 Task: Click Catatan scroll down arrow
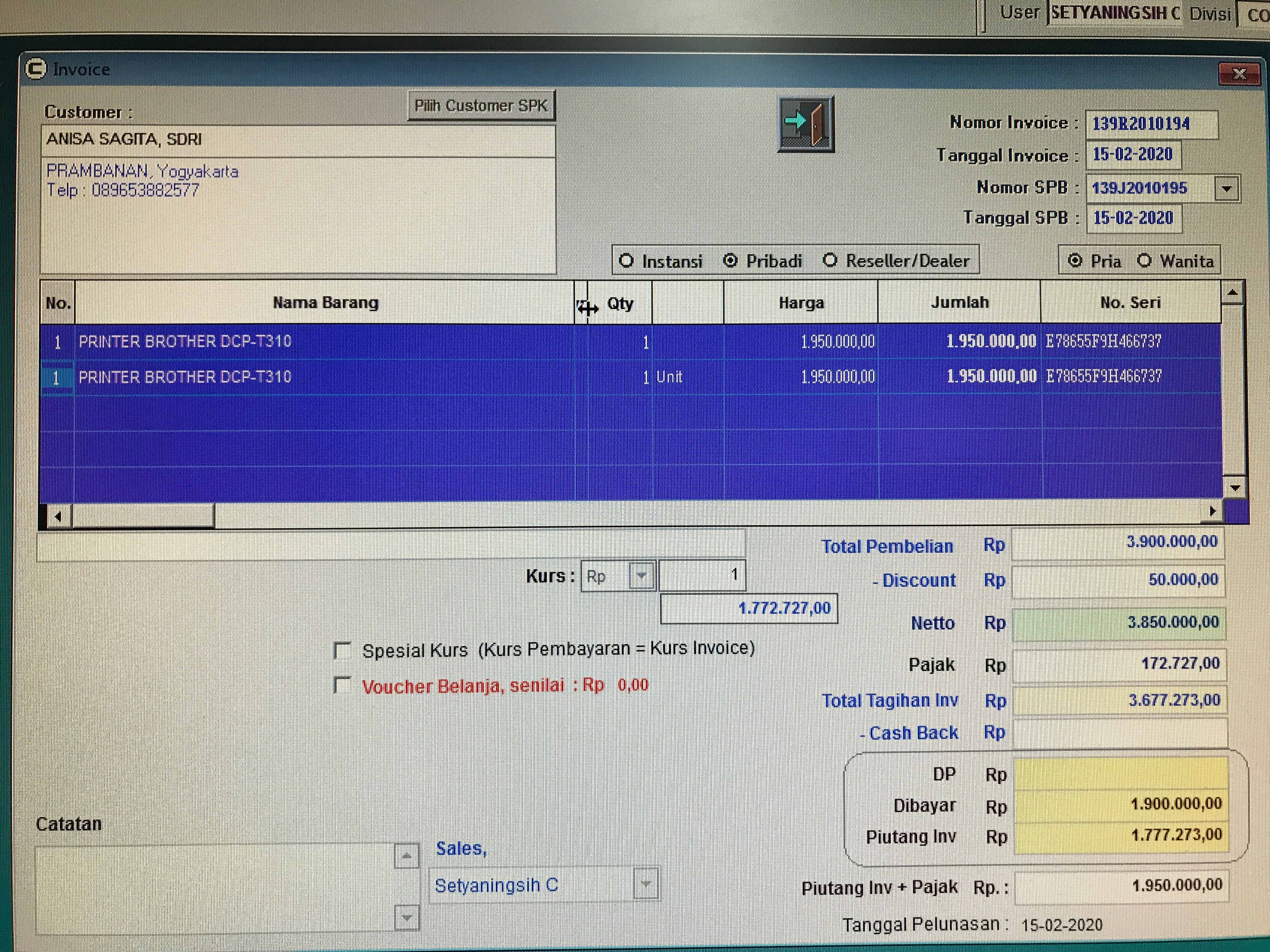407,918
